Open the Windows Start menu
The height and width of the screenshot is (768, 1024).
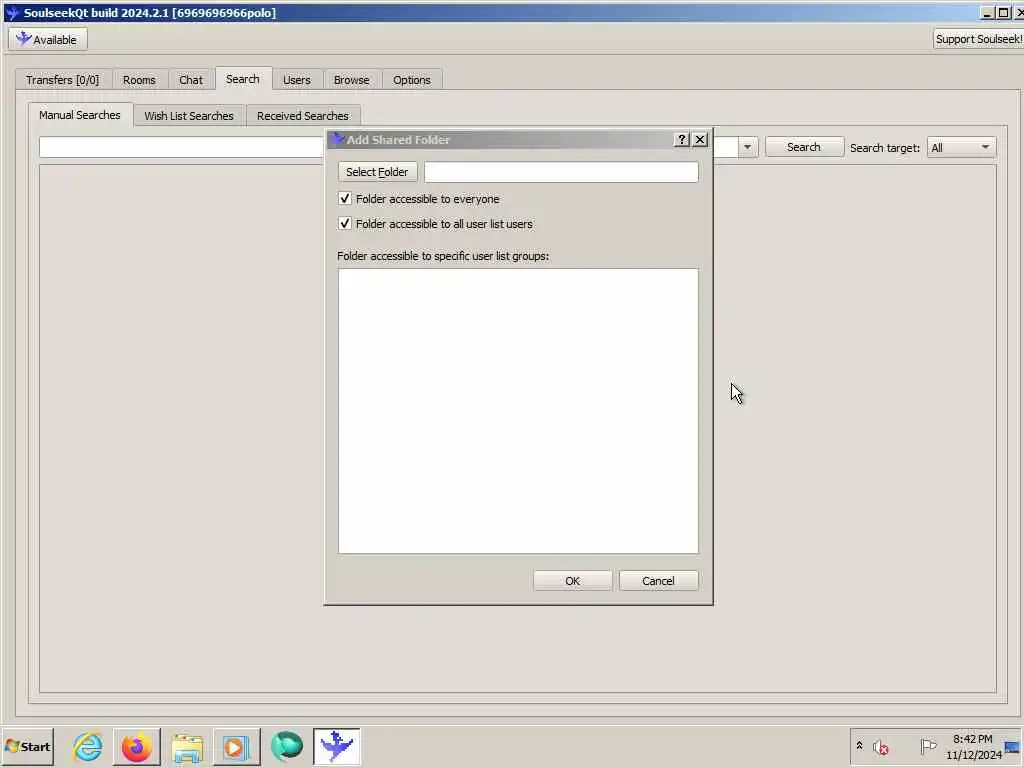[27, 746]
